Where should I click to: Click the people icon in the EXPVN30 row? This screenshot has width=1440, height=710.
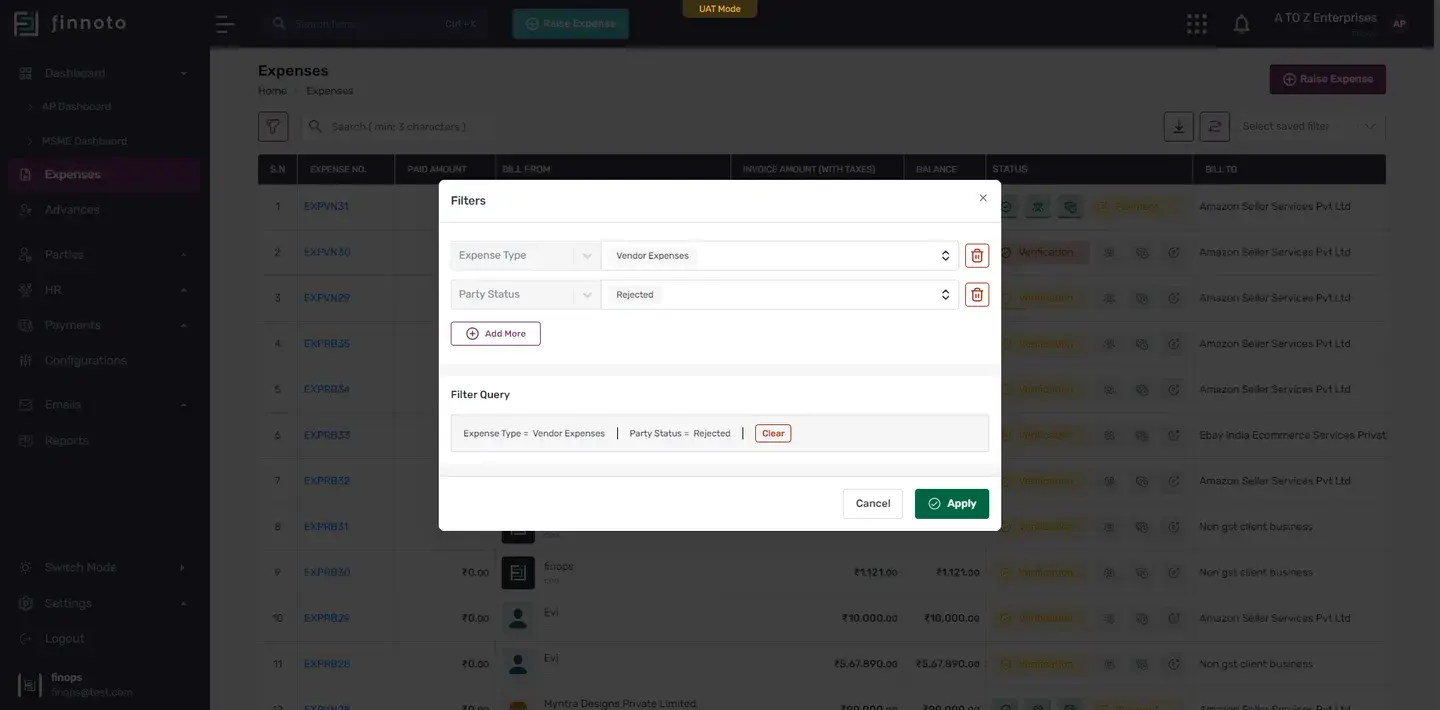(x=1109, y=253)
